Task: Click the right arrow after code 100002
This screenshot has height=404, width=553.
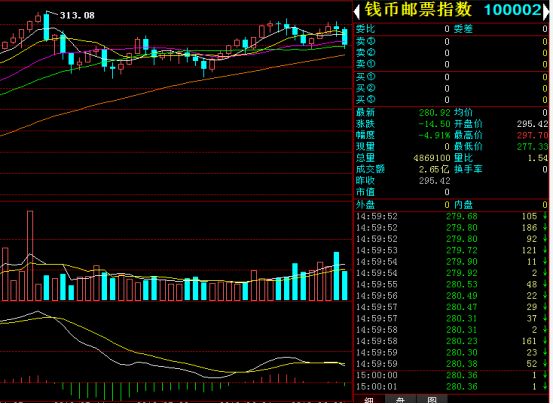Action: pyautogui.click(x=546, y=11)
